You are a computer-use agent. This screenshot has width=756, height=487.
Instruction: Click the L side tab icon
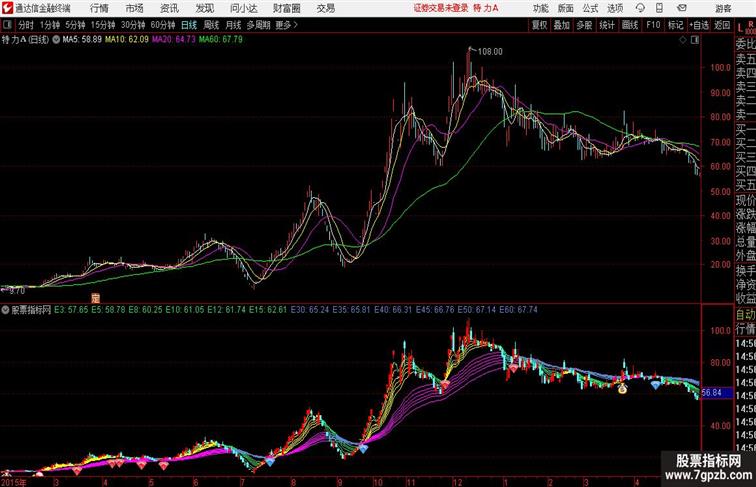tap(740, 28)
